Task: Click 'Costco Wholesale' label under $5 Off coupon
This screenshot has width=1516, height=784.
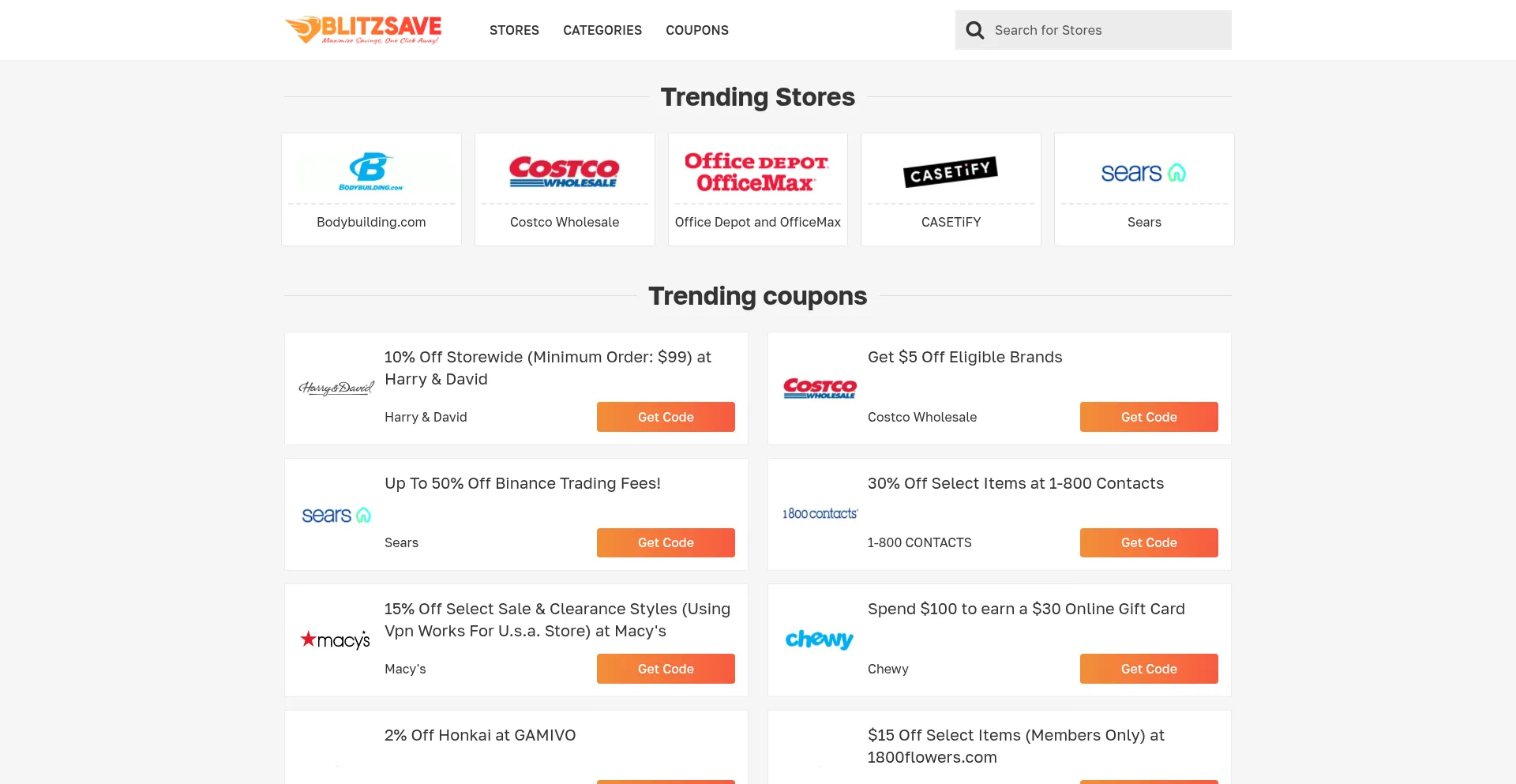Action: click(922, 417)
